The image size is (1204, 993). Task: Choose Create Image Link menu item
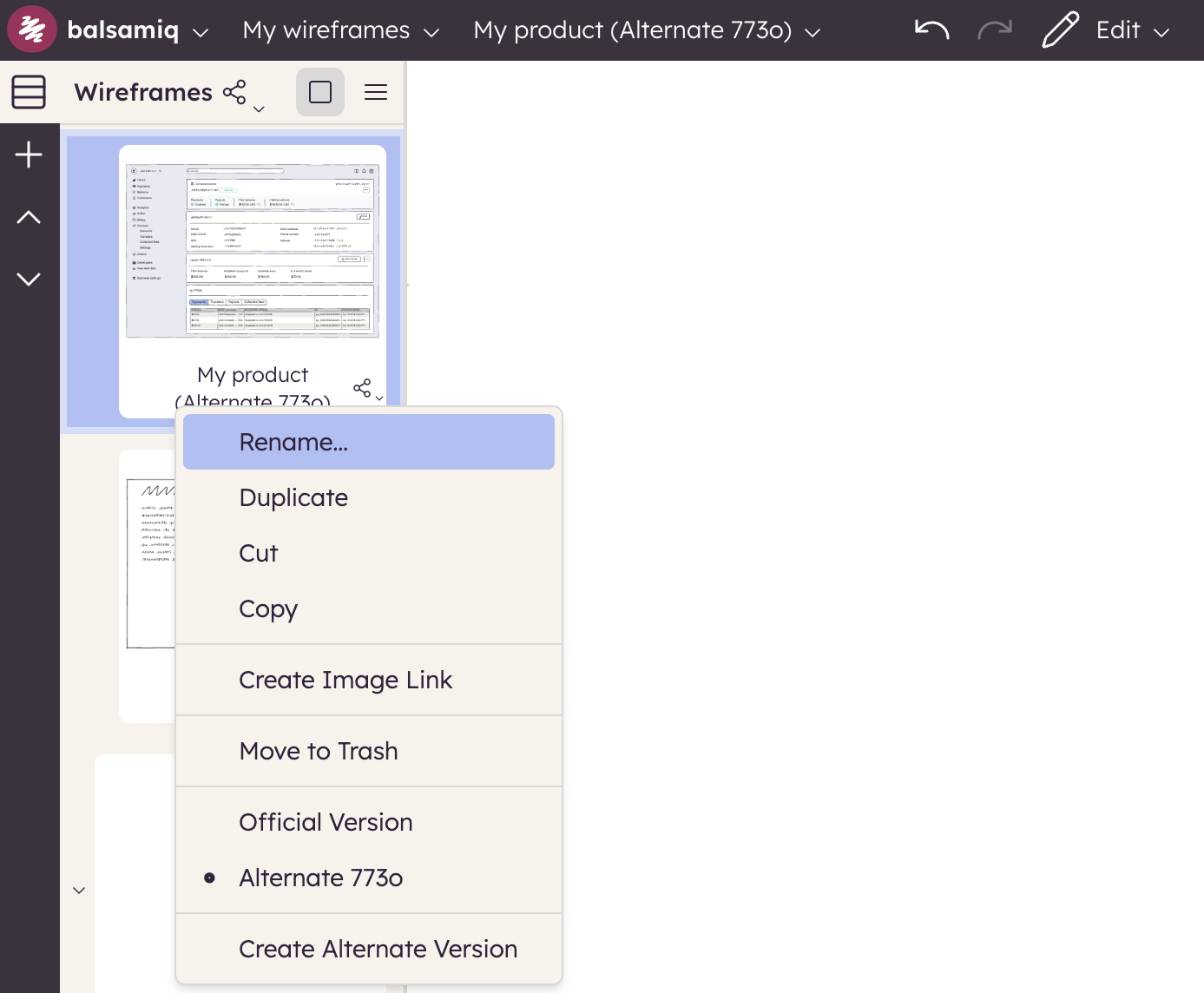click(369, 680)
